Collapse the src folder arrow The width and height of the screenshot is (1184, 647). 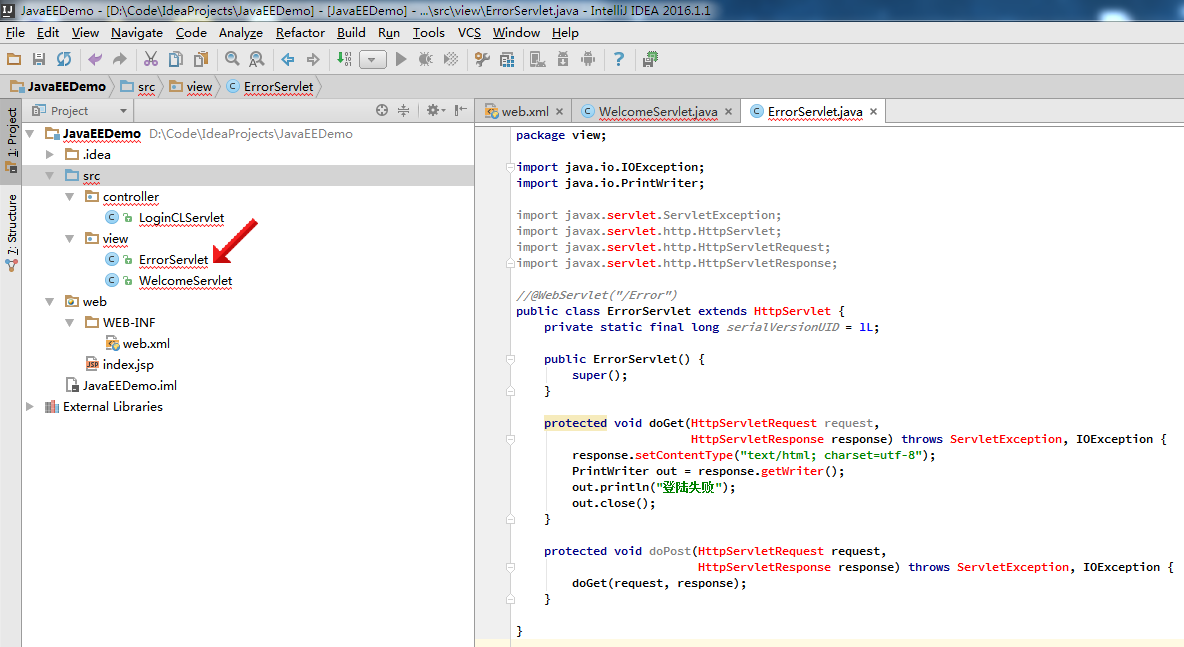click(x=50, y=176)
